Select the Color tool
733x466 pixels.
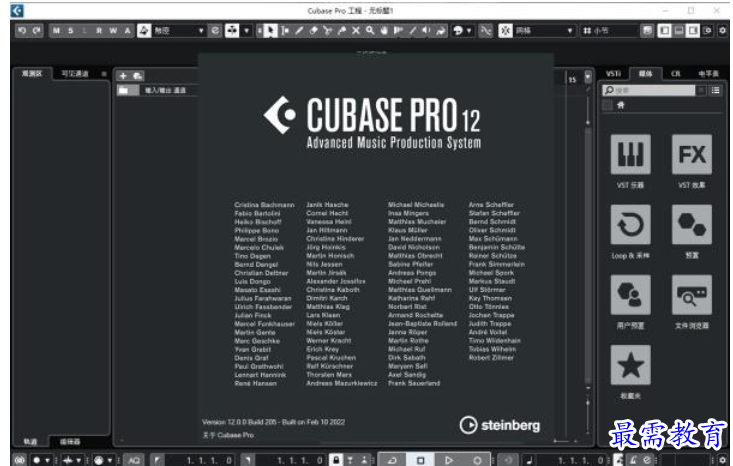pos(441,31)
